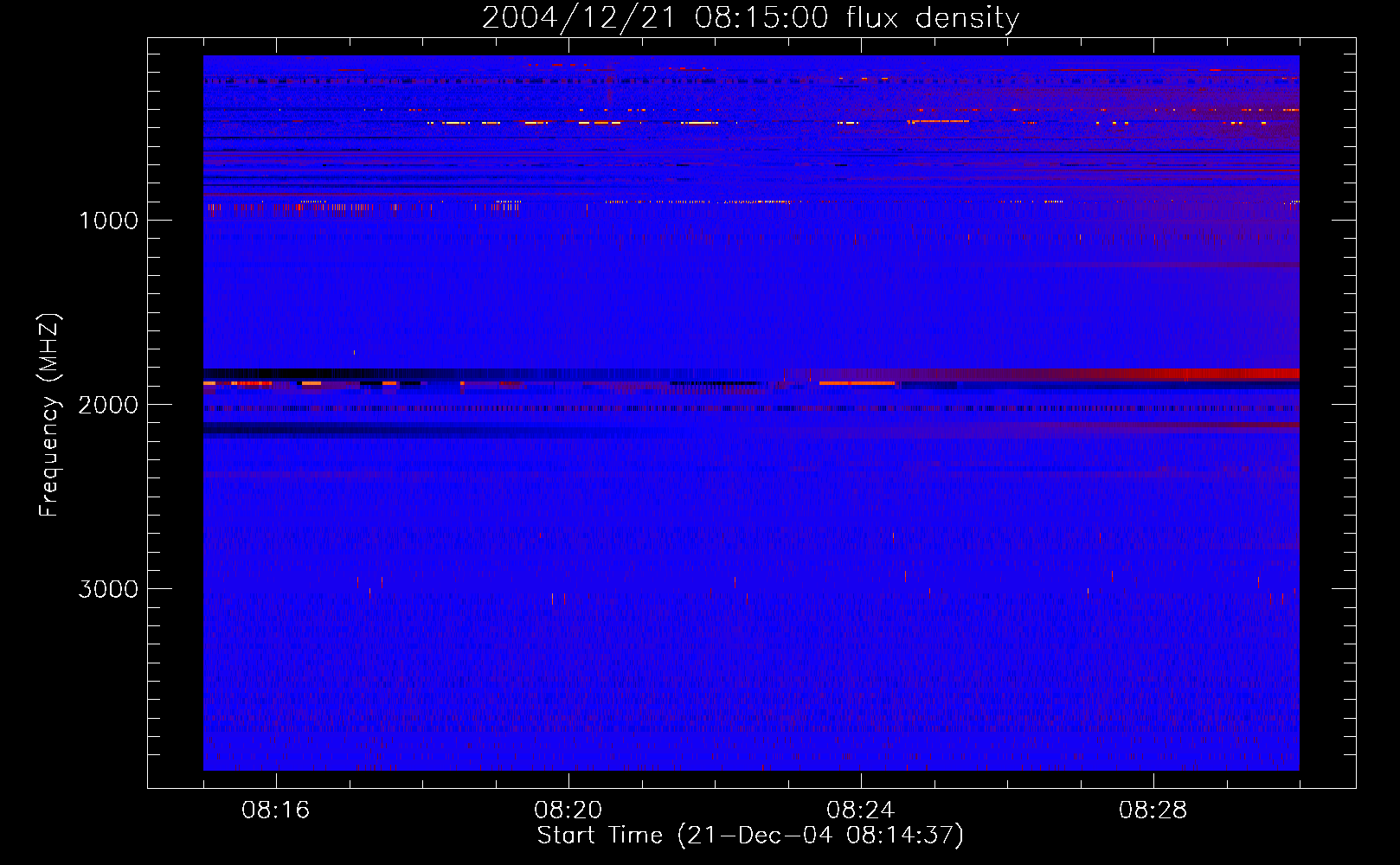This screenshot has width=1400, height=865.
Task: Click the 08:16 time tick label
Action: 276,811
